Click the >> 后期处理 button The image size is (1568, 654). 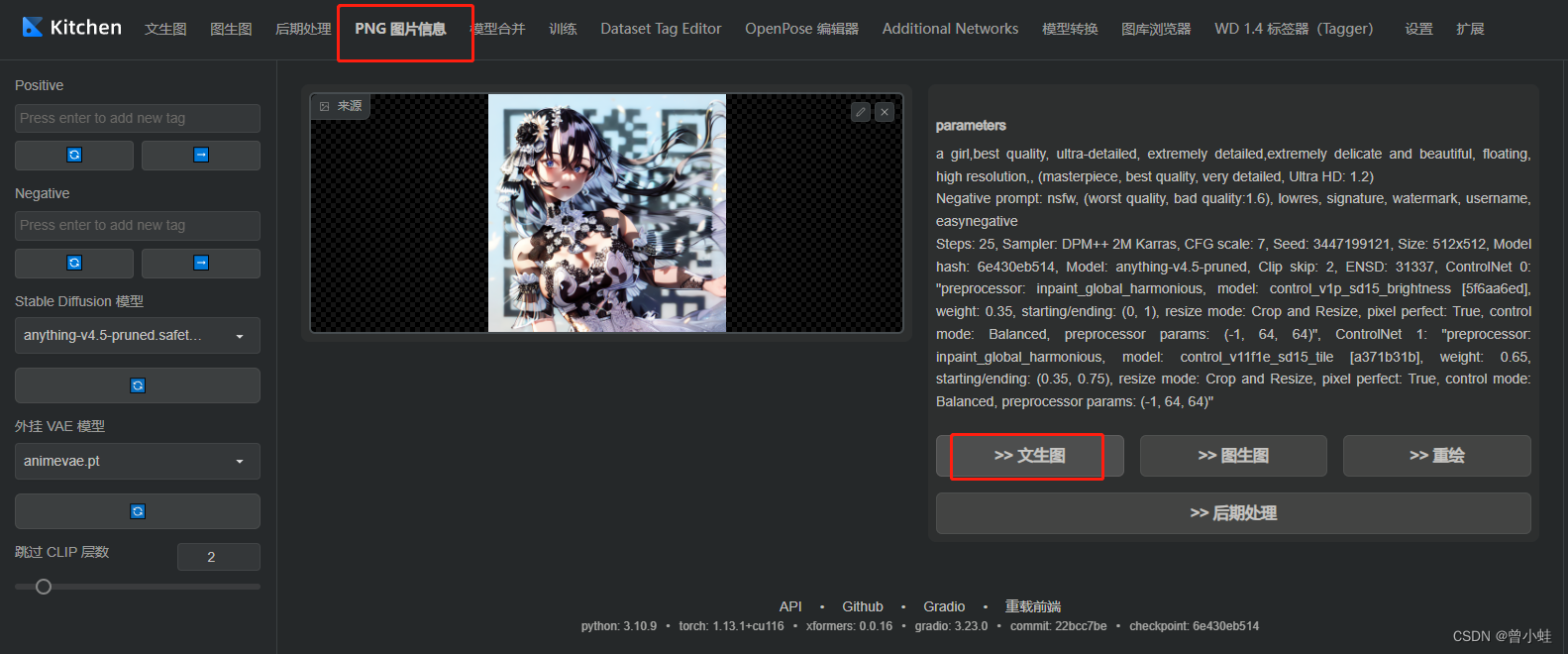pos(1233,513)
